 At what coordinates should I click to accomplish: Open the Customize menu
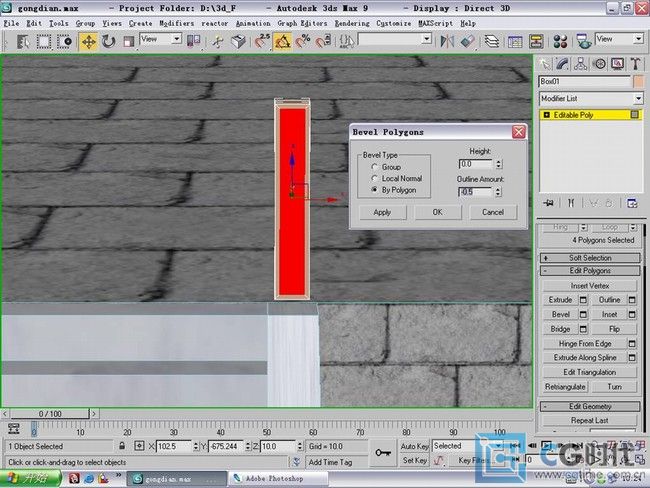(393, 24)
